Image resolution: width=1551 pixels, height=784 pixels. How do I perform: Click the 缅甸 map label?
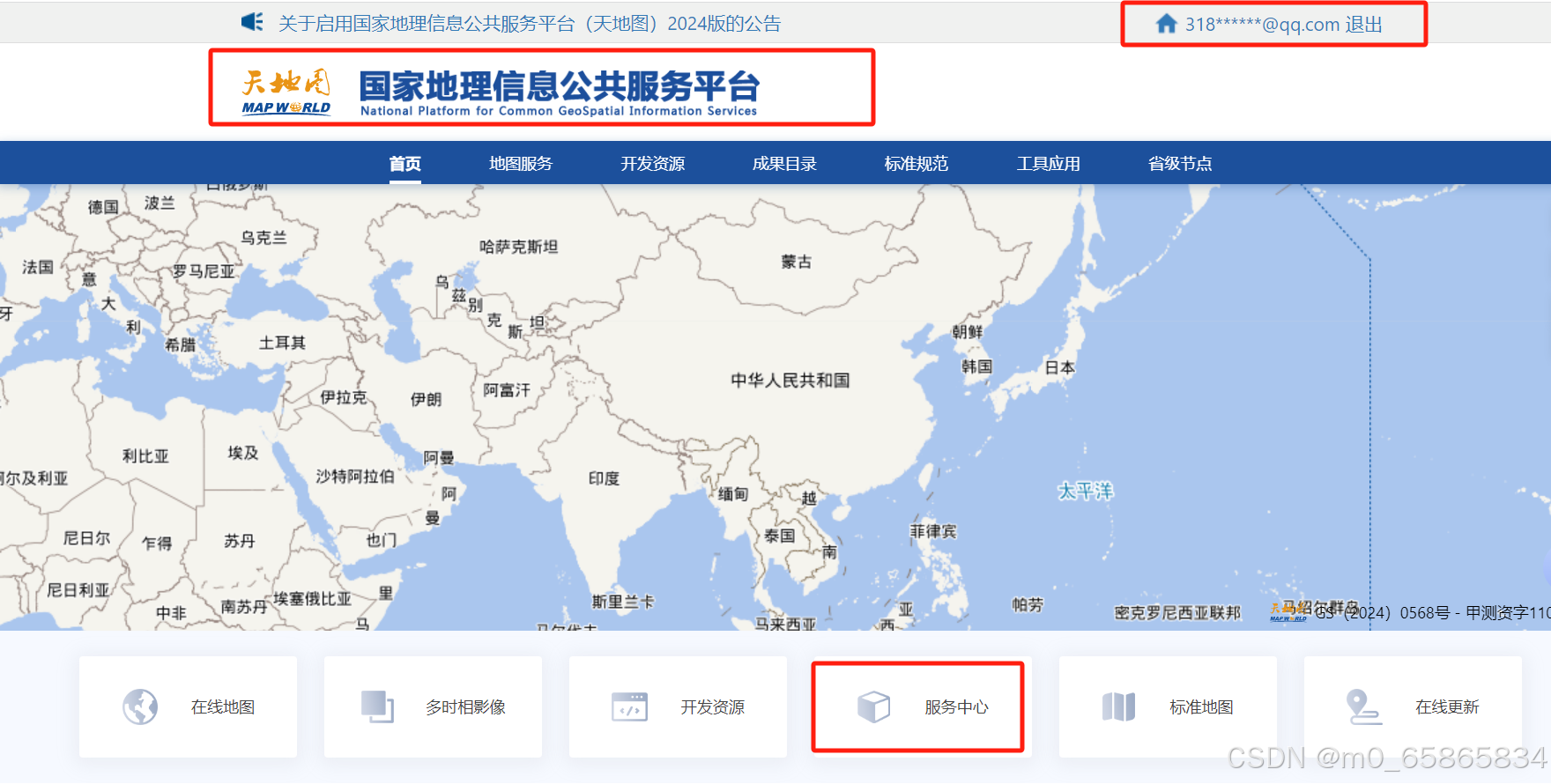point(733,494)
